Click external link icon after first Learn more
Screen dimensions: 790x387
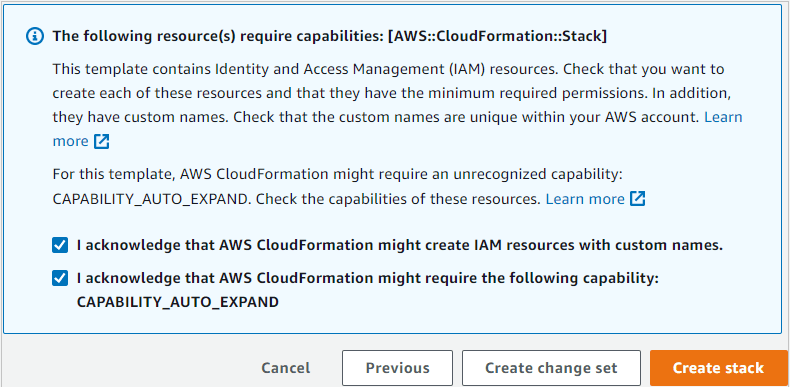pos(102,142)
